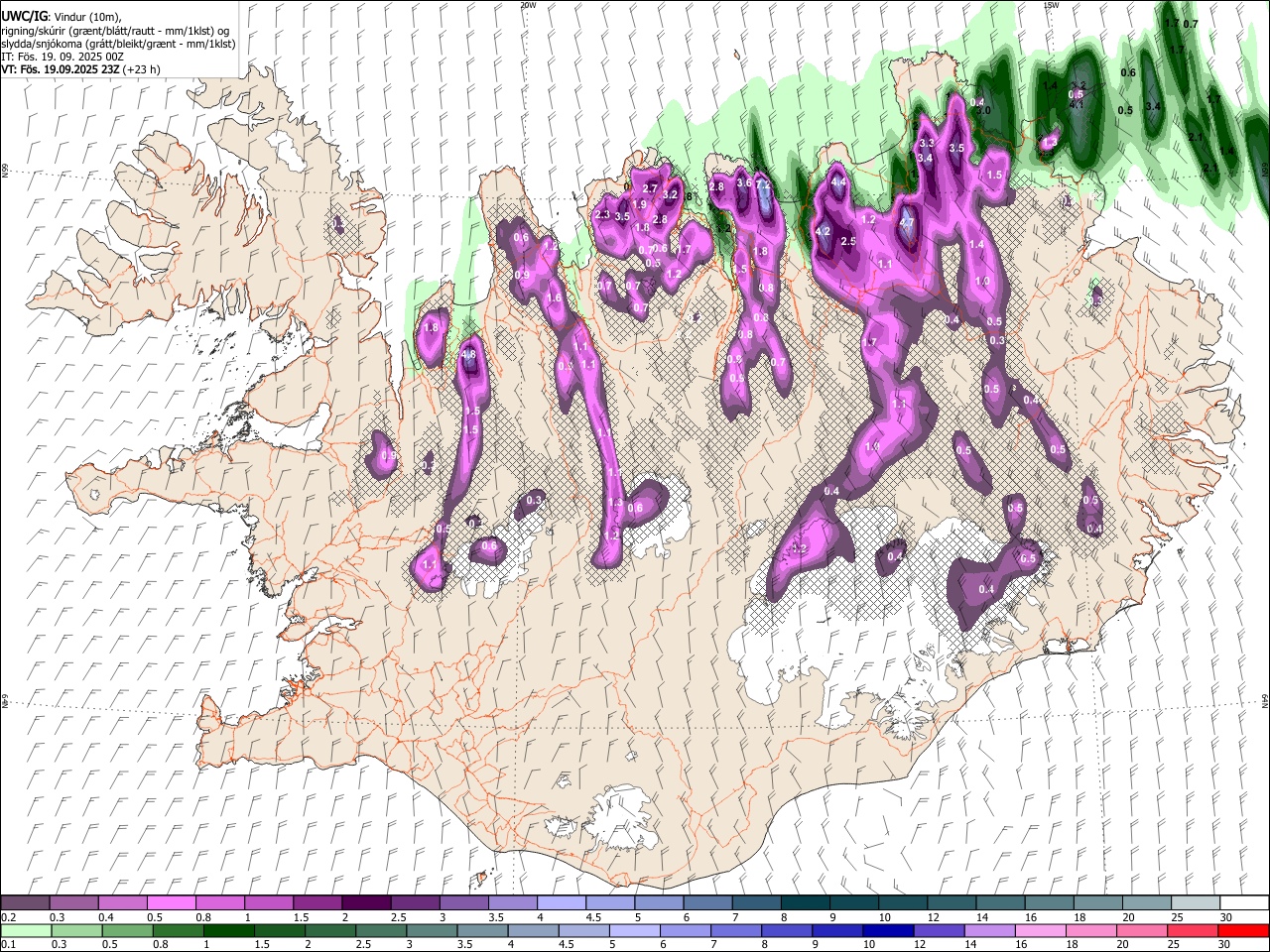Click the 'IT: Fös. 19. 09. 2025 00Z' line

click(63, 57)
